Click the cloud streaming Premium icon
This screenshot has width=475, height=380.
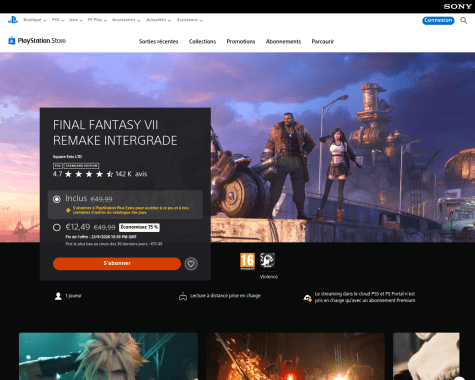[x=307, y=297]
